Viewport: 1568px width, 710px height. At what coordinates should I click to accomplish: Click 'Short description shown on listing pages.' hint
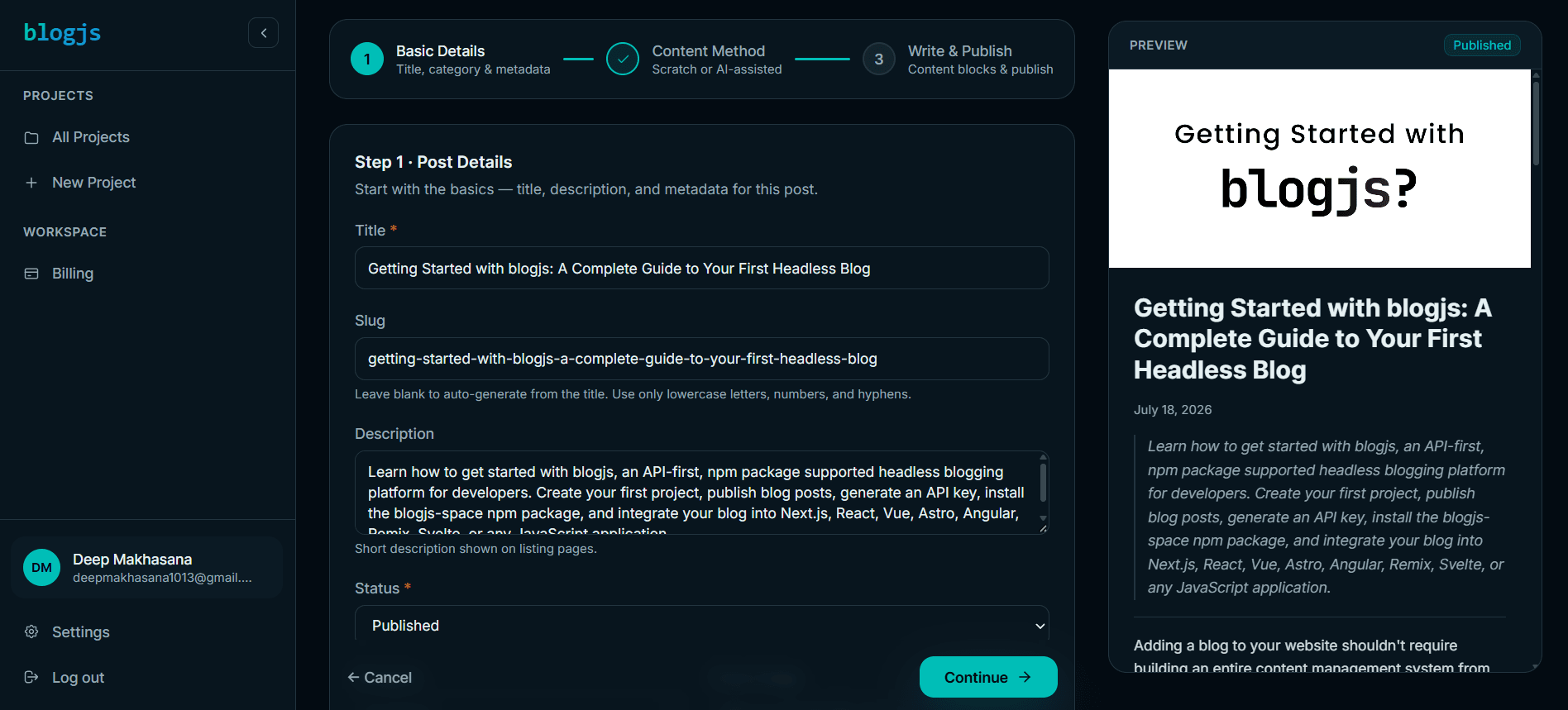click(x=476, y=549)
